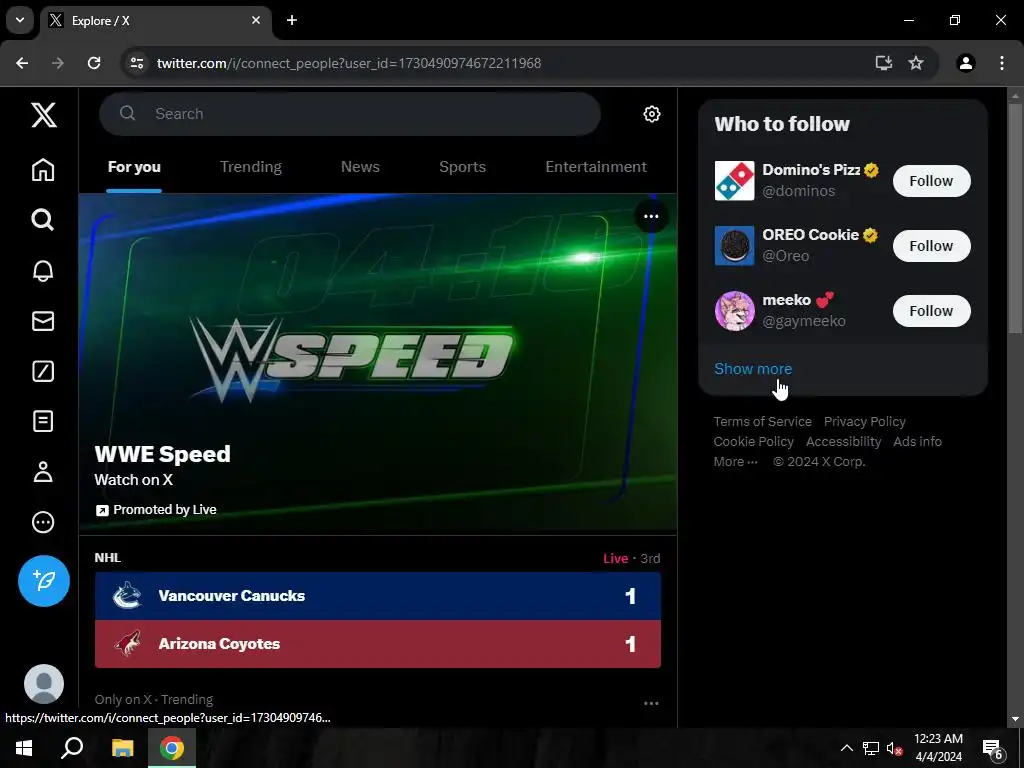1024x768 pixels.
Task: Open Cookie Policy link
Action: click(753, 441)
